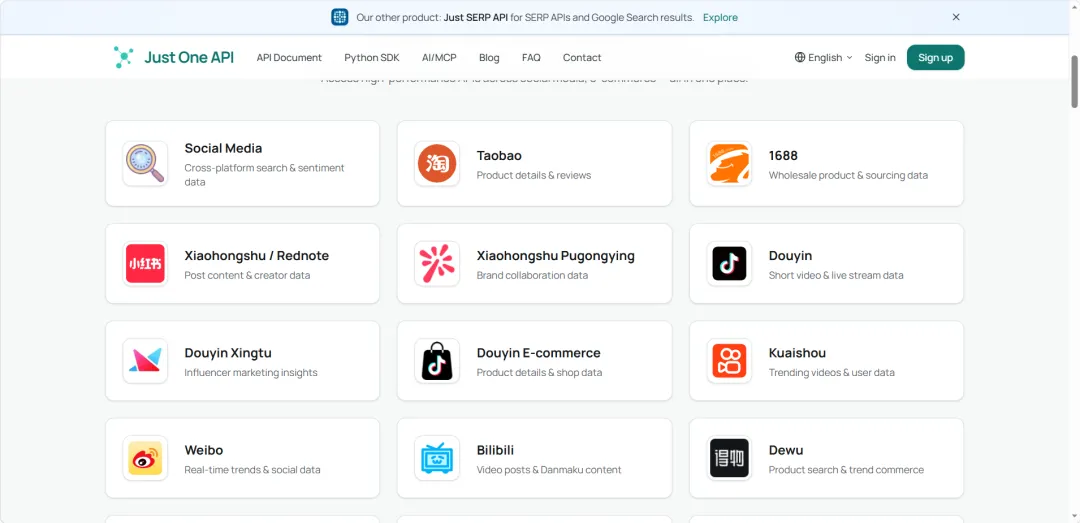
Task: Click the Sign up button
Action: (x=935, y=57)
